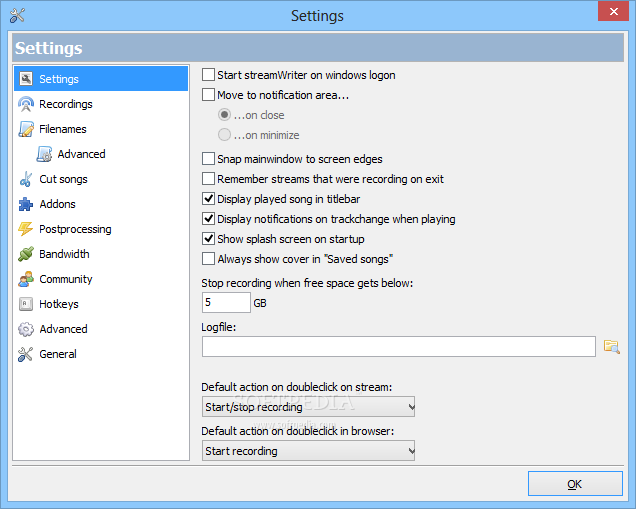Click the Cut songs scissors icon

(x=26, y=179)
